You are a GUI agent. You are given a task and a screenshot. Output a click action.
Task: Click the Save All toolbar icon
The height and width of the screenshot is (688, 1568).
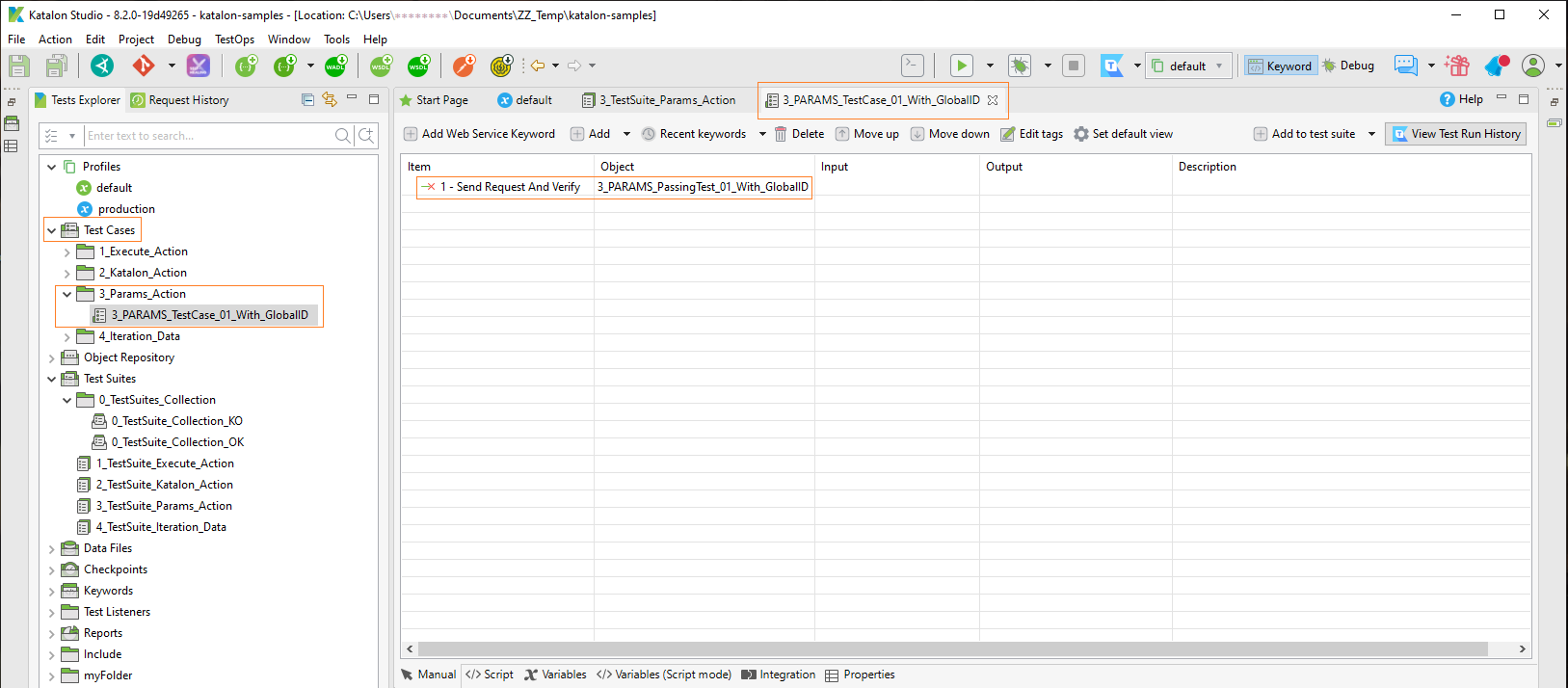point(57,66)
